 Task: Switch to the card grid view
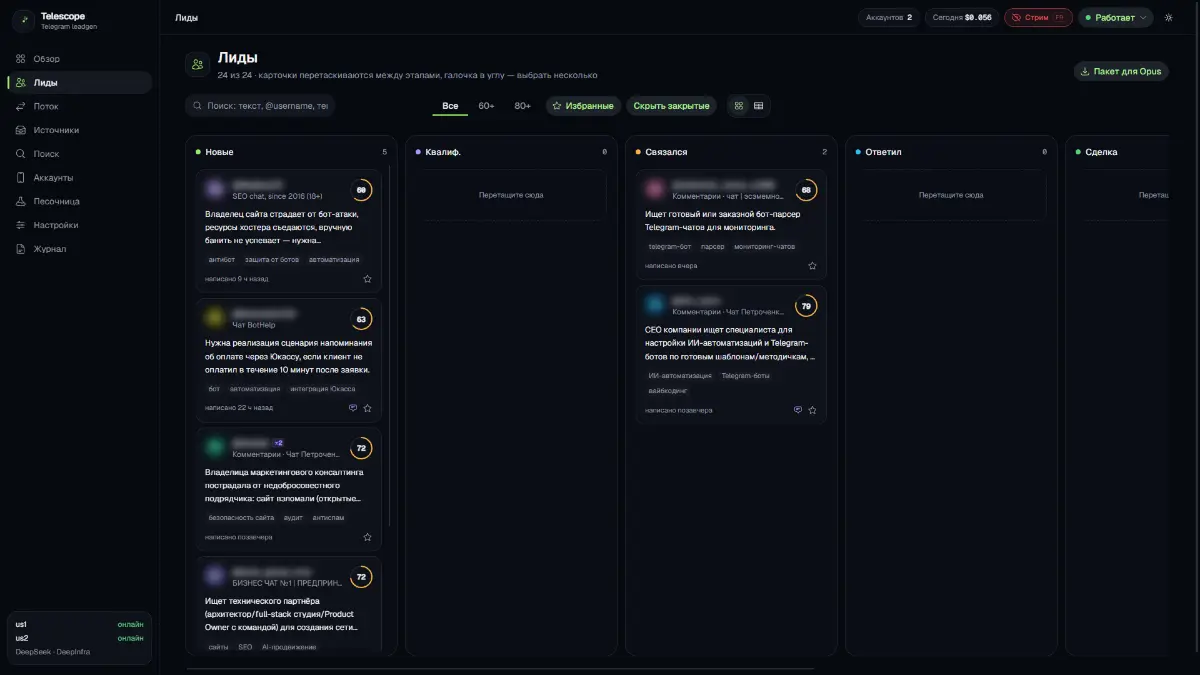click(738, 106)
